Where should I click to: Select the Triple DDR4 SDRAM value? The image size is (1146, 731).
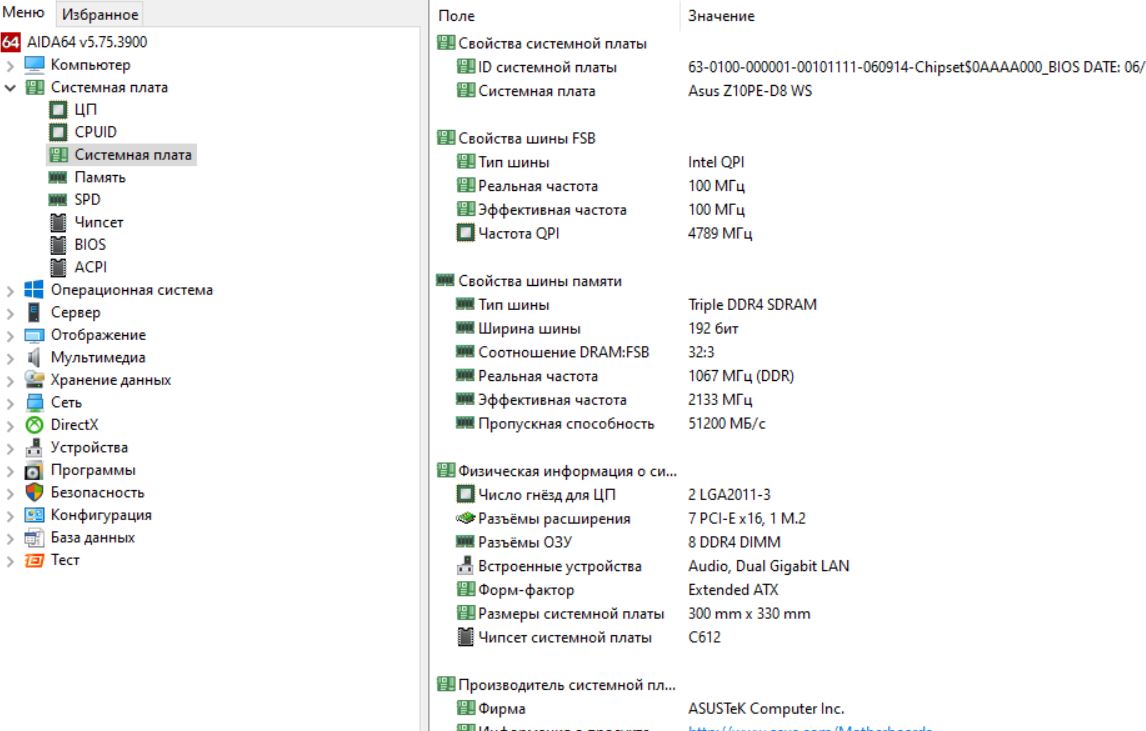[752, 305]
